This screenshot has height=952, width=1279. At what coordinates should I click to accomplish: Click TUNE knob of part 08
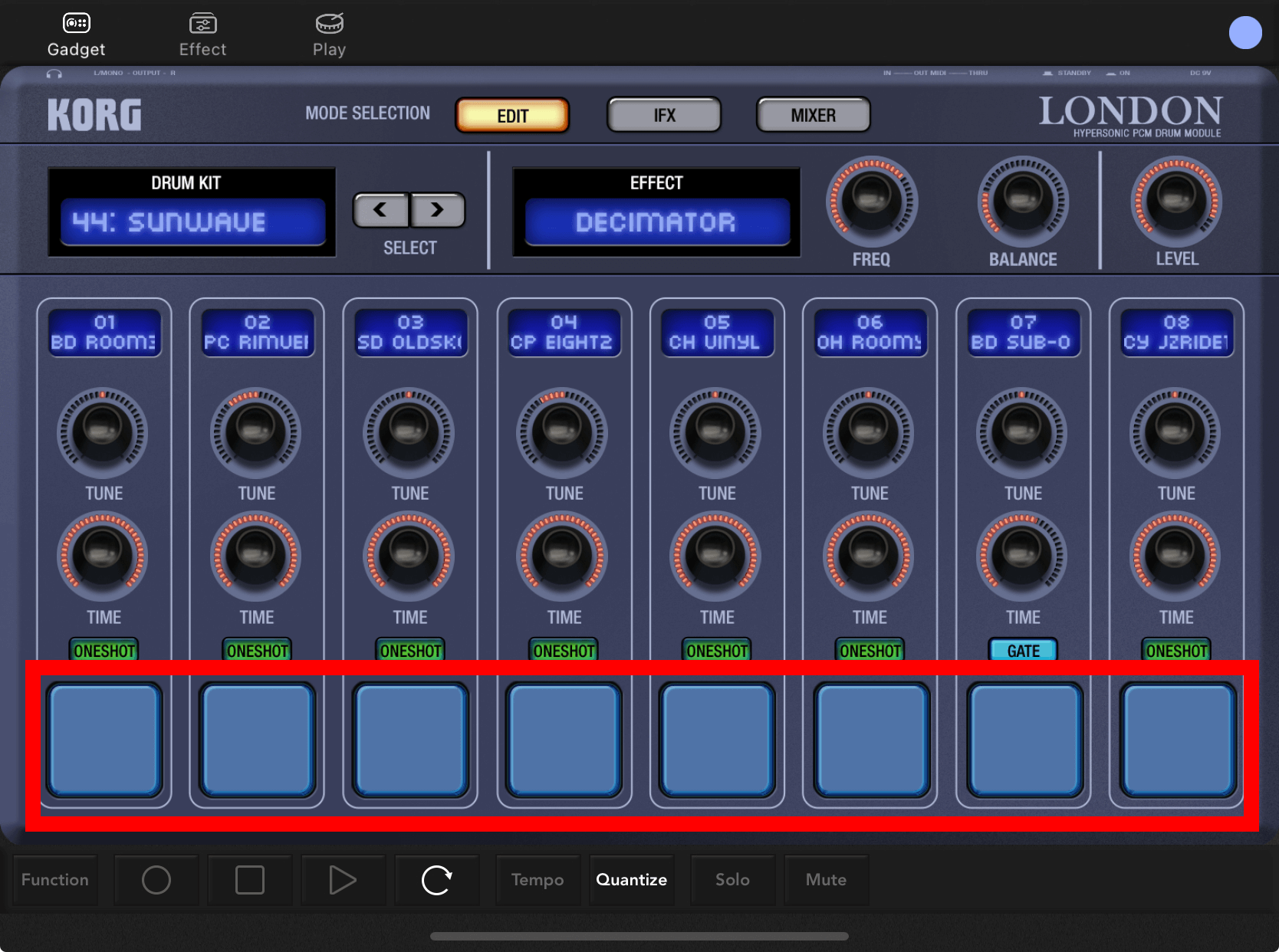click(1175, 432)
